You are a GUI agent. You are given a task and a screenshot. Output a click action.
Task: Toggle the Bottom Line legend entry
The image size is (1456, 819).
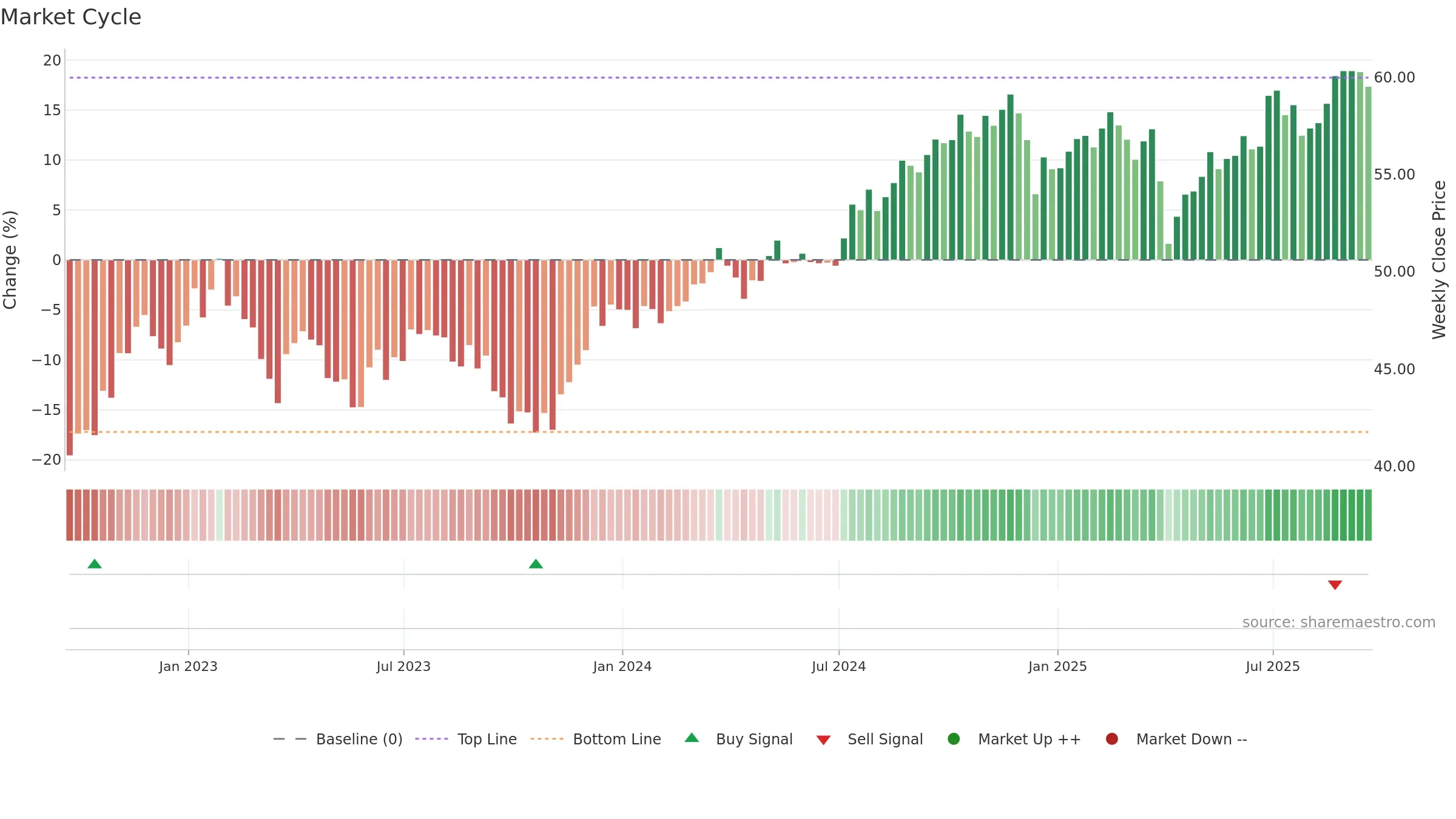click(x=596, y=739)
